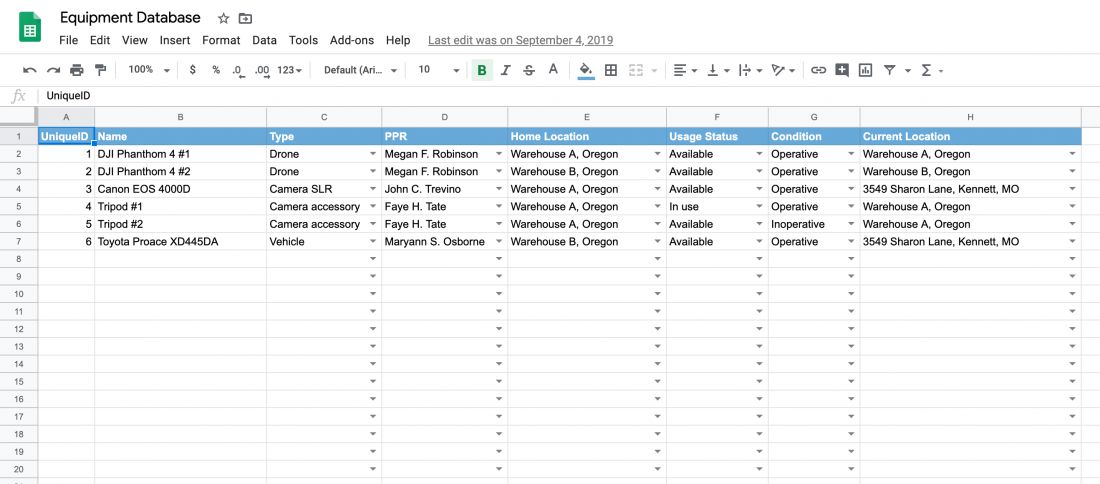Click the Usage Status header cell
The image size is (1100, 484).
pos(717,137)
